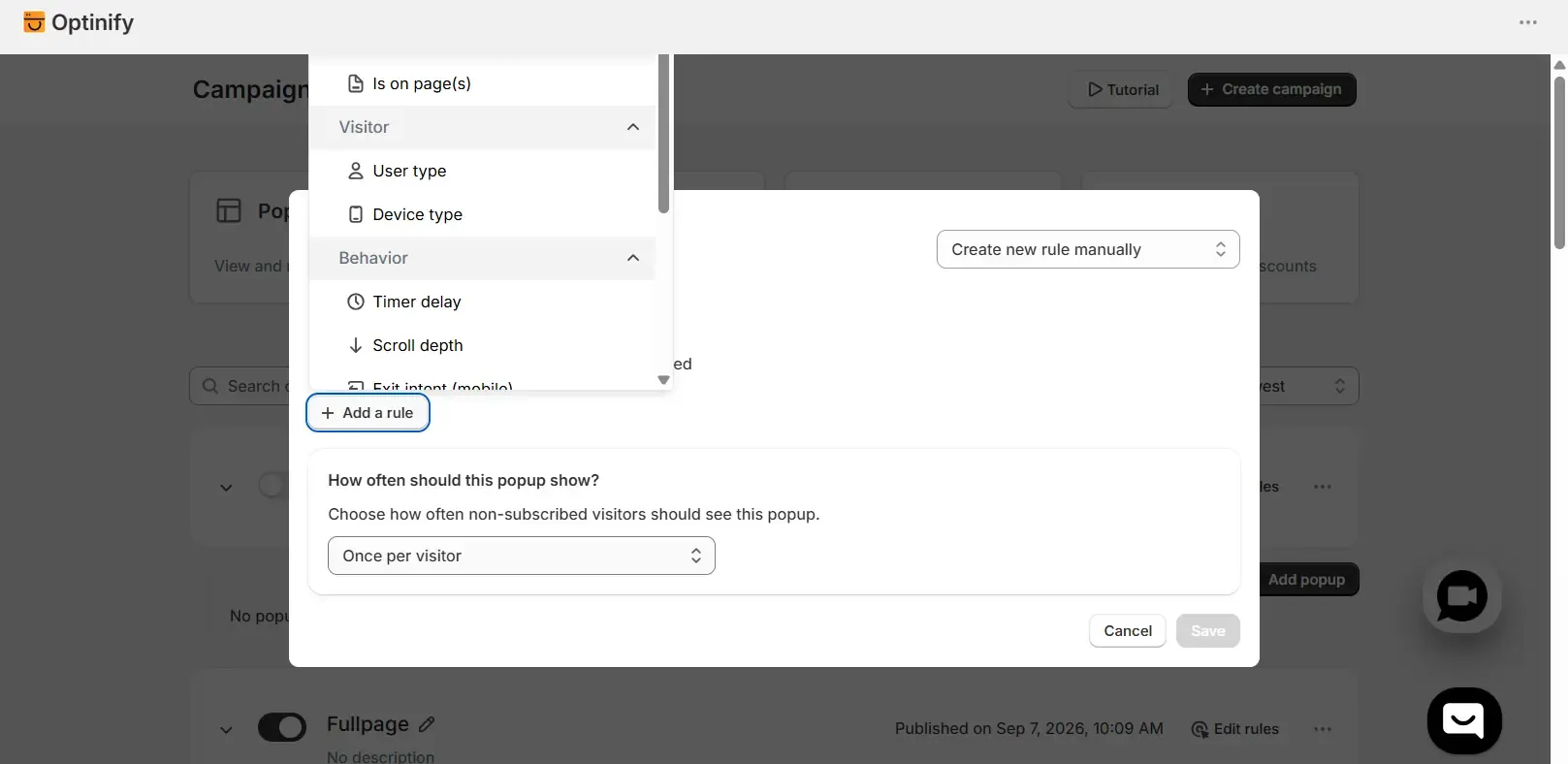Viewport: 1568px width, 764px height.
Task: Open the 'Create new rule manually' dropdown
Action: coord(1088,249)
